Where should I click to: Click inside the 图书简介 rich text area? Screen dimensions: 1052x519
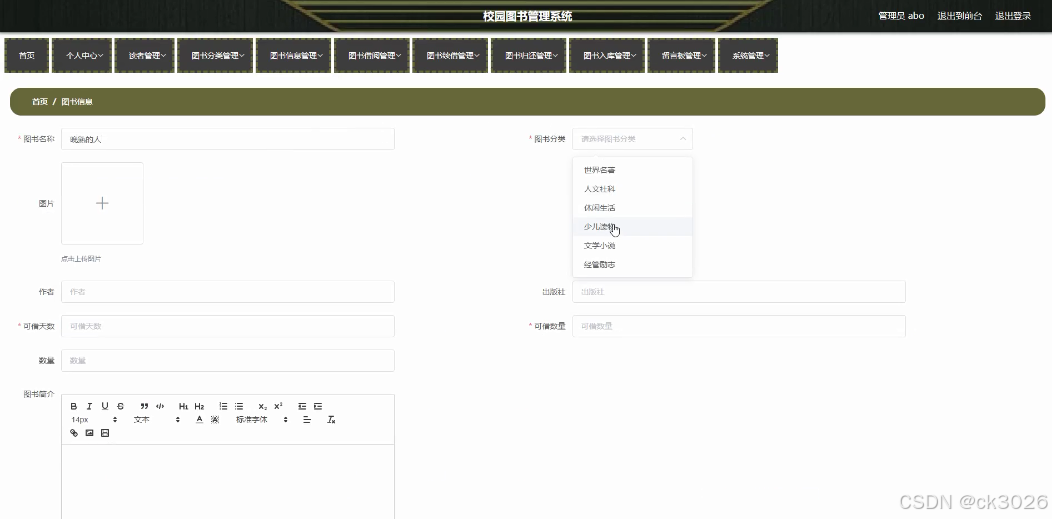tap(227, 481)
